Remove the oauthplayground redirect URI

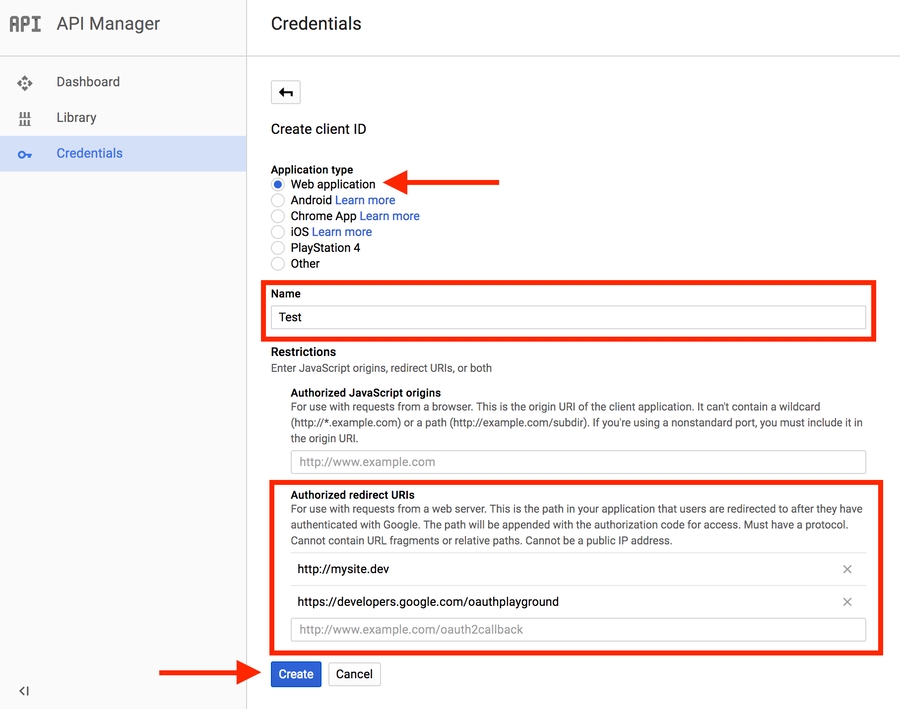(847, 602)
